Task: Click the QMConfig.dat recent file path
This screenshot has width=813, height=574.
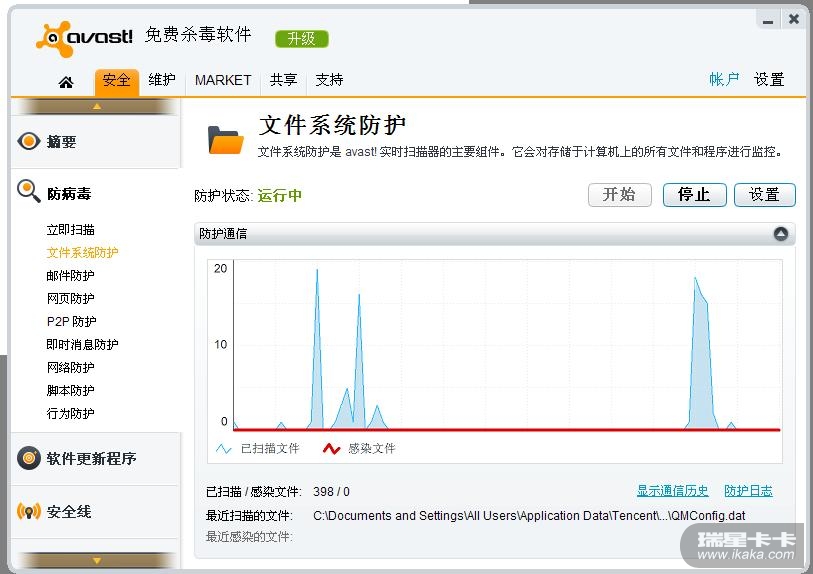Action: pos(529,516)
